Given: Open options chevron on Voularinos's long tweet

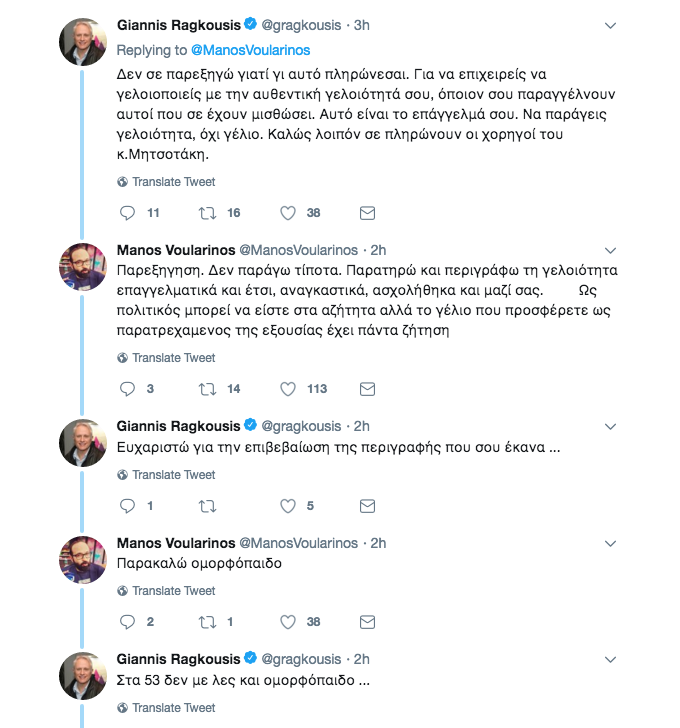Looking at the screenshot, I should pyautogui.click(x=610, y=251).
